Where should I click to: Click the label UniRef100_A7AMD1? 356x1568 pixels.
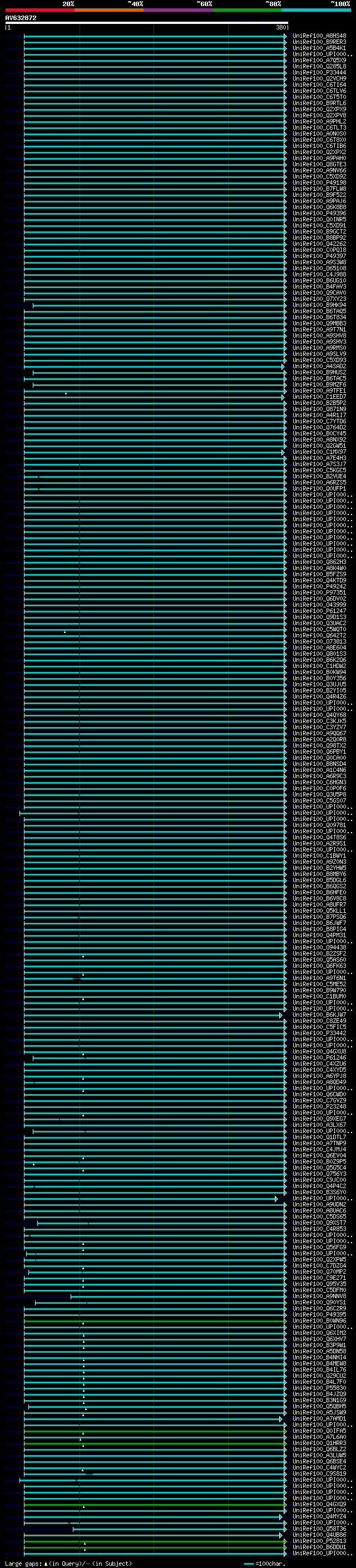319,1419
